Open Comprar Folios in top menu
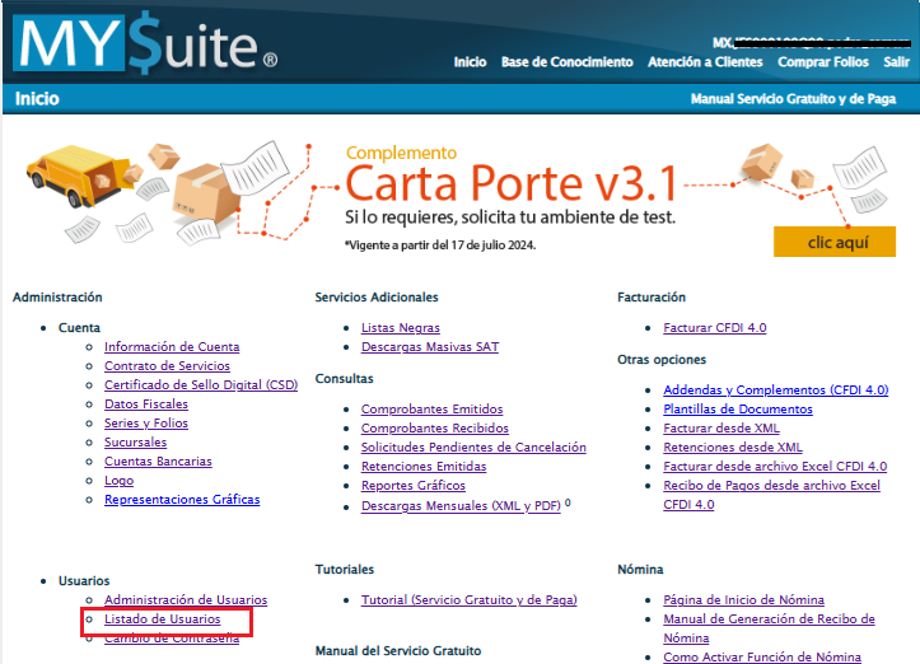 click(823, 62)
